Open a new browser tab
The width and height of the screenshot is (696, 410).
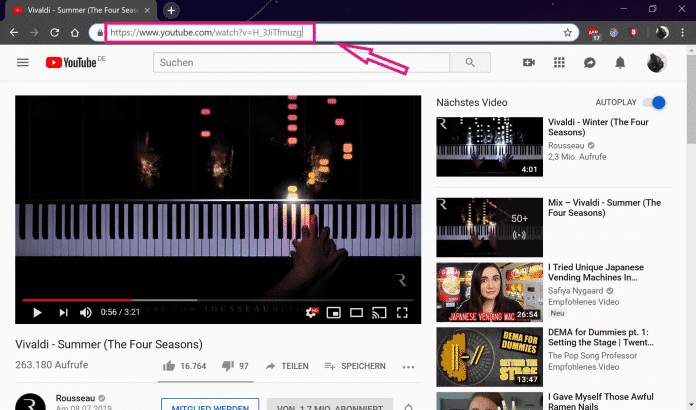point(171,10)
